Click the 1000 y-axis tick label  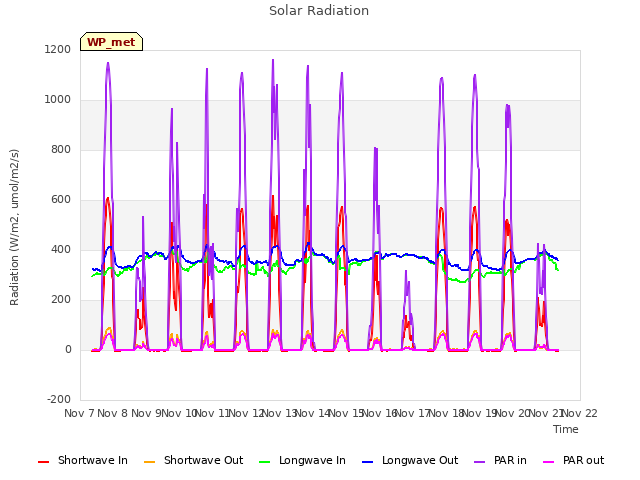click(58, 100)
